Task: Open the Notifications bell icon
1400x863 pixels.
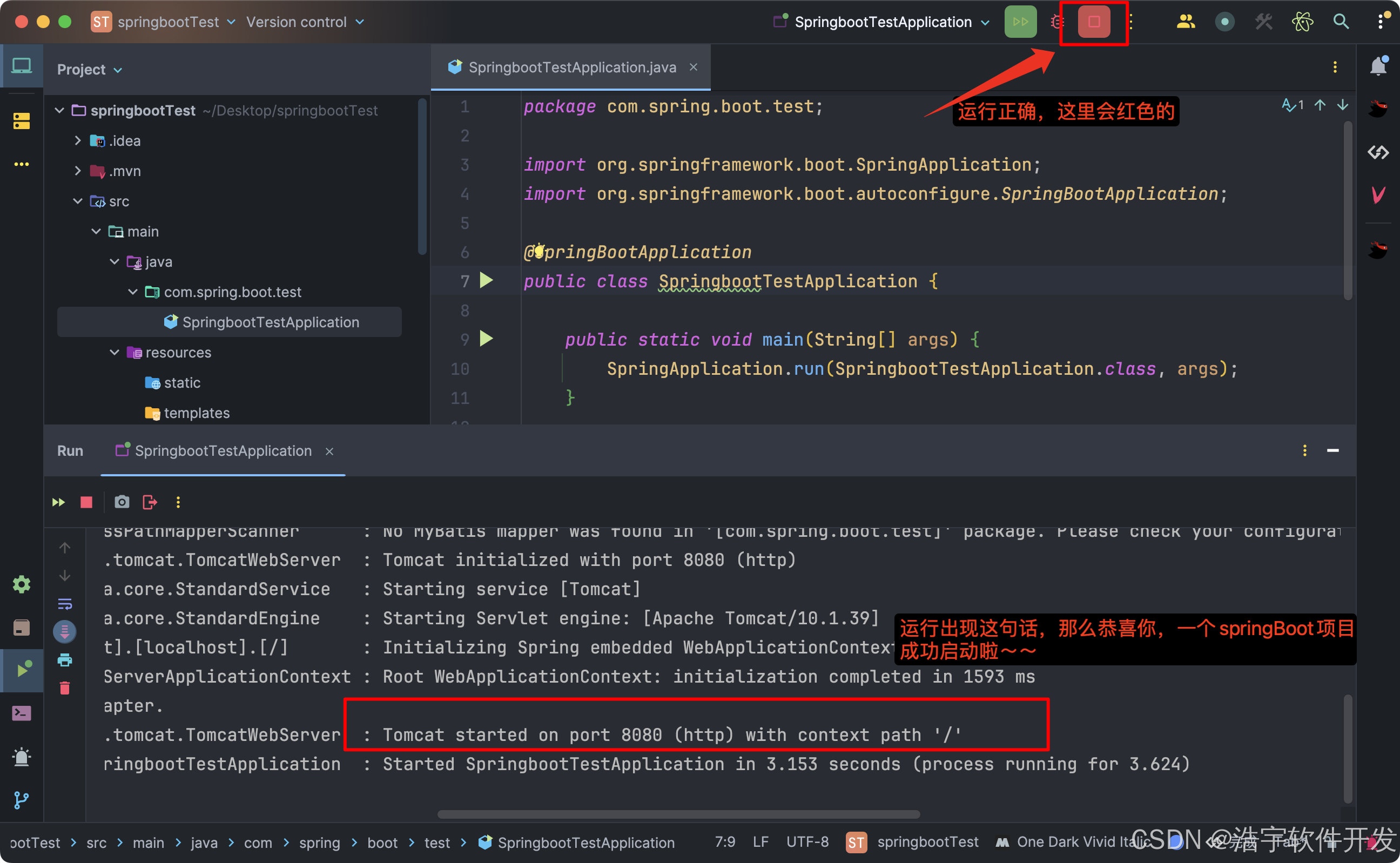Action: click(1378, 67)
